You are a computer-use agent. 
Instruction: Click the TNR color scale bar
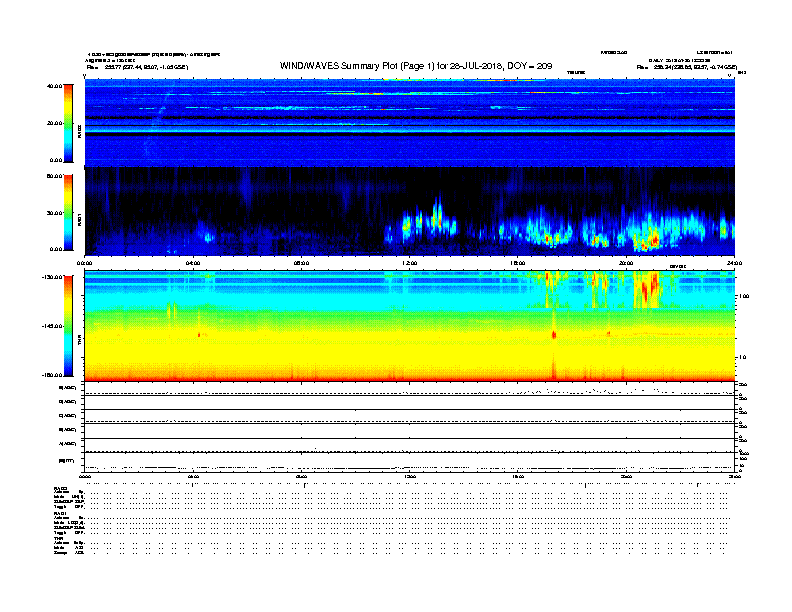click(x=68, y=326)
